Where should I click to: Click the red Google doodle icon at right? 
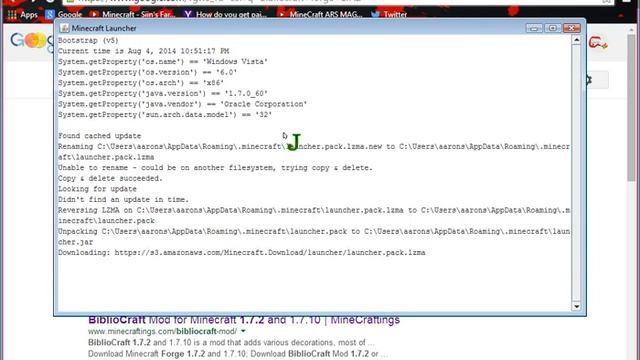(x=598, y=42)
